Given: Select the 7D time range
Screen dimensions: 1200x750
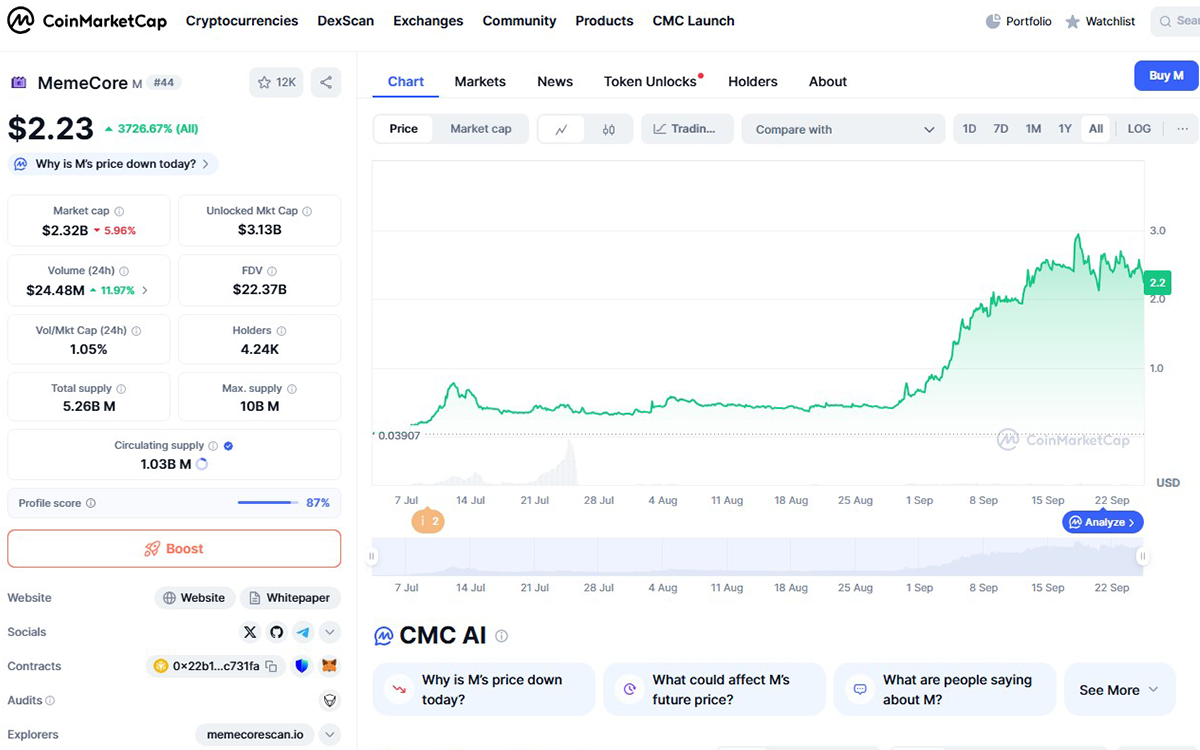Looking at the screenshot, I should tap(1000, 129).
